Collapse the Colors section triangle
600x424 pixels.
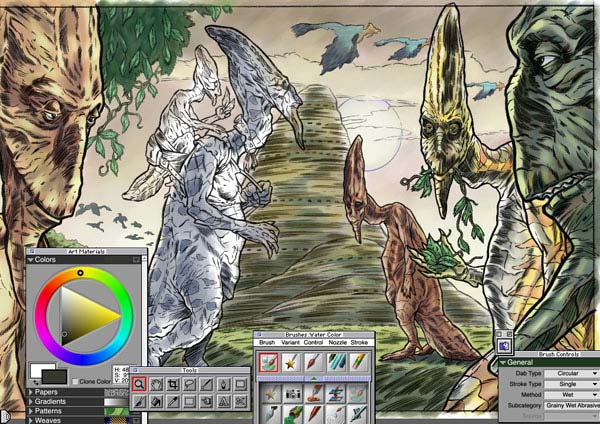tap(30, 260)
